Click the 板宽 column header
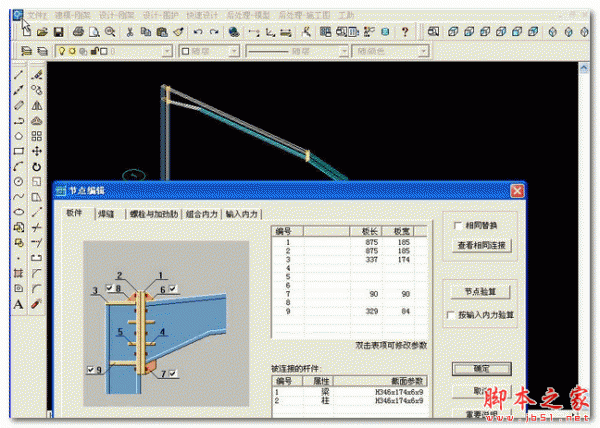Viewport: 600px width, 428px height. pos(398,231)
